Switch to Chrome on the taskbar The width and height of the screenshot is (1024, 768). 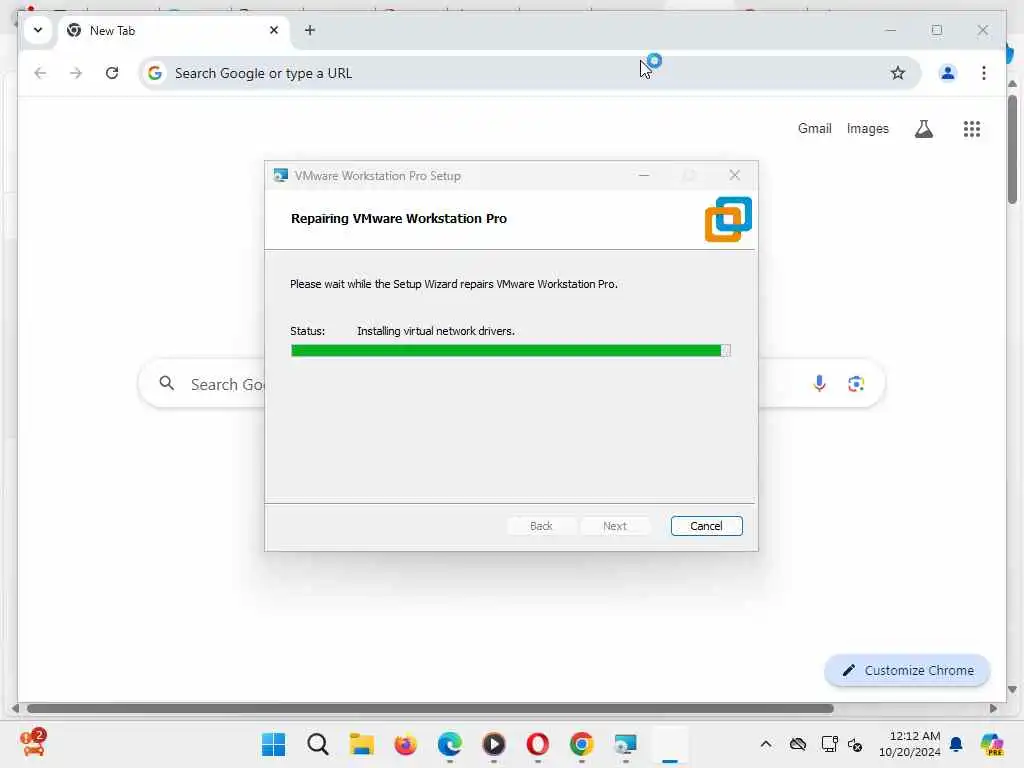pos(581,744)
